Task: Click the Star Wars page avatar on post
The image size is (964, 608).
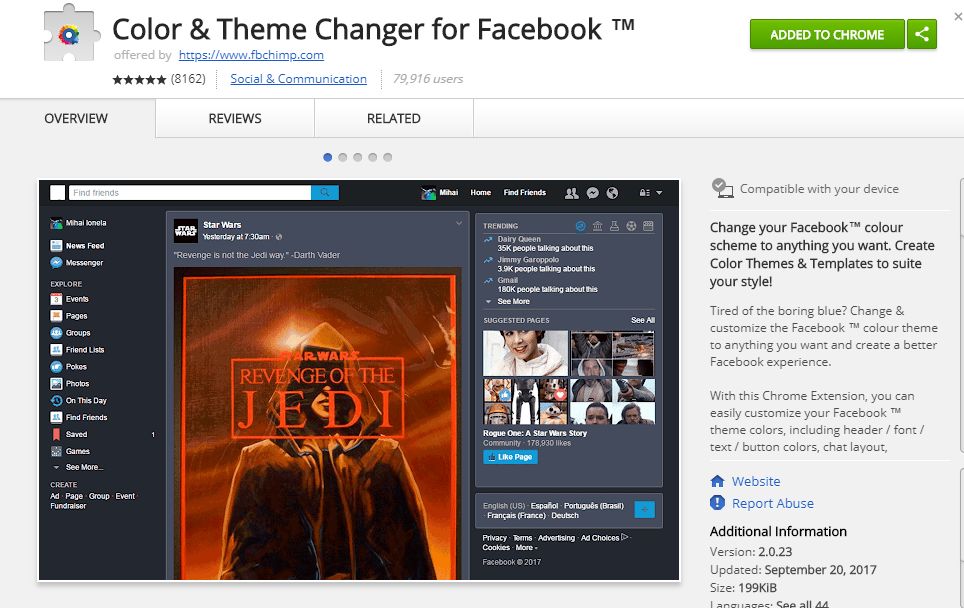Action: [186, 231]
